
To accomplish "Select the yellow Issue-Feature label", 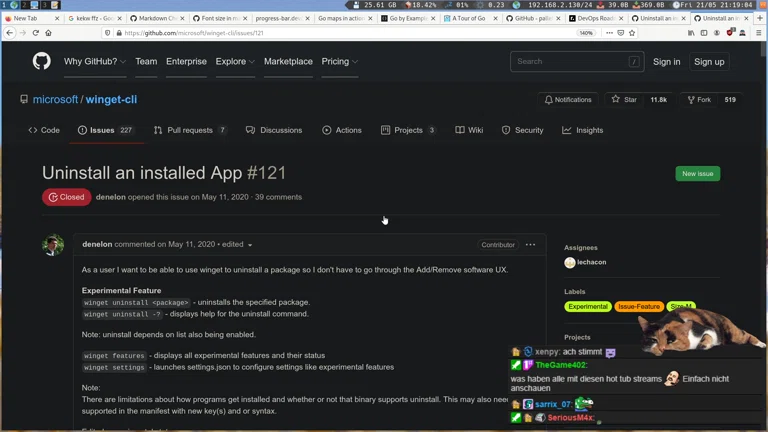I will tap(638, 306).
